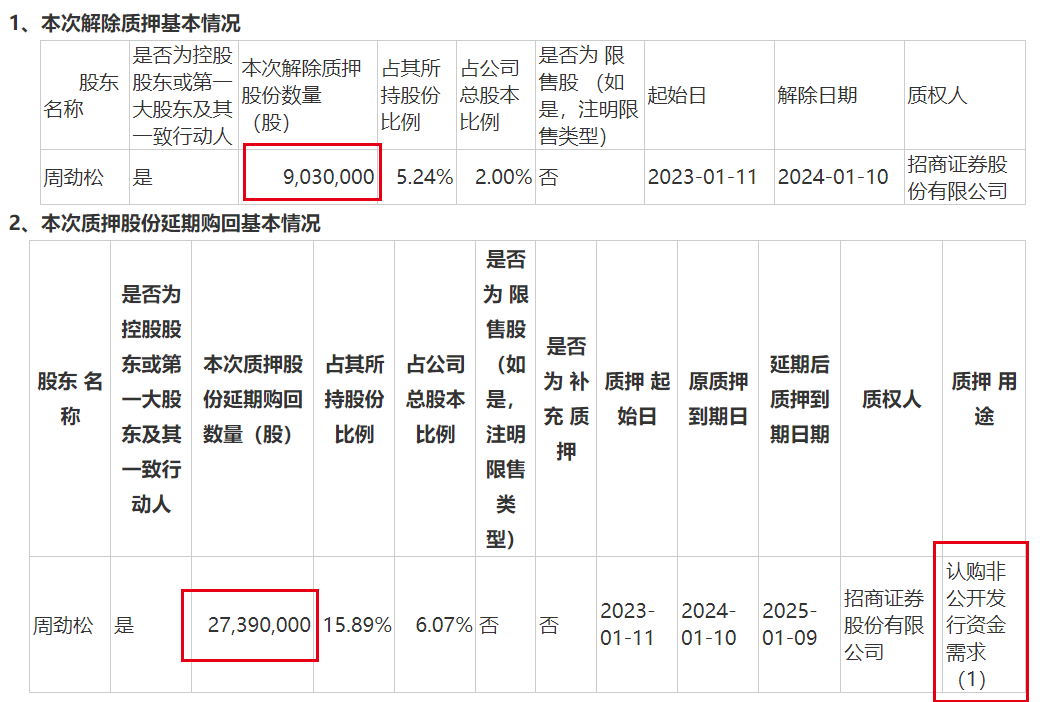The width and height of the screenshot is (1052, 702).
Task: Click the 2.00% total share capital cell
Action: (495, 177)
